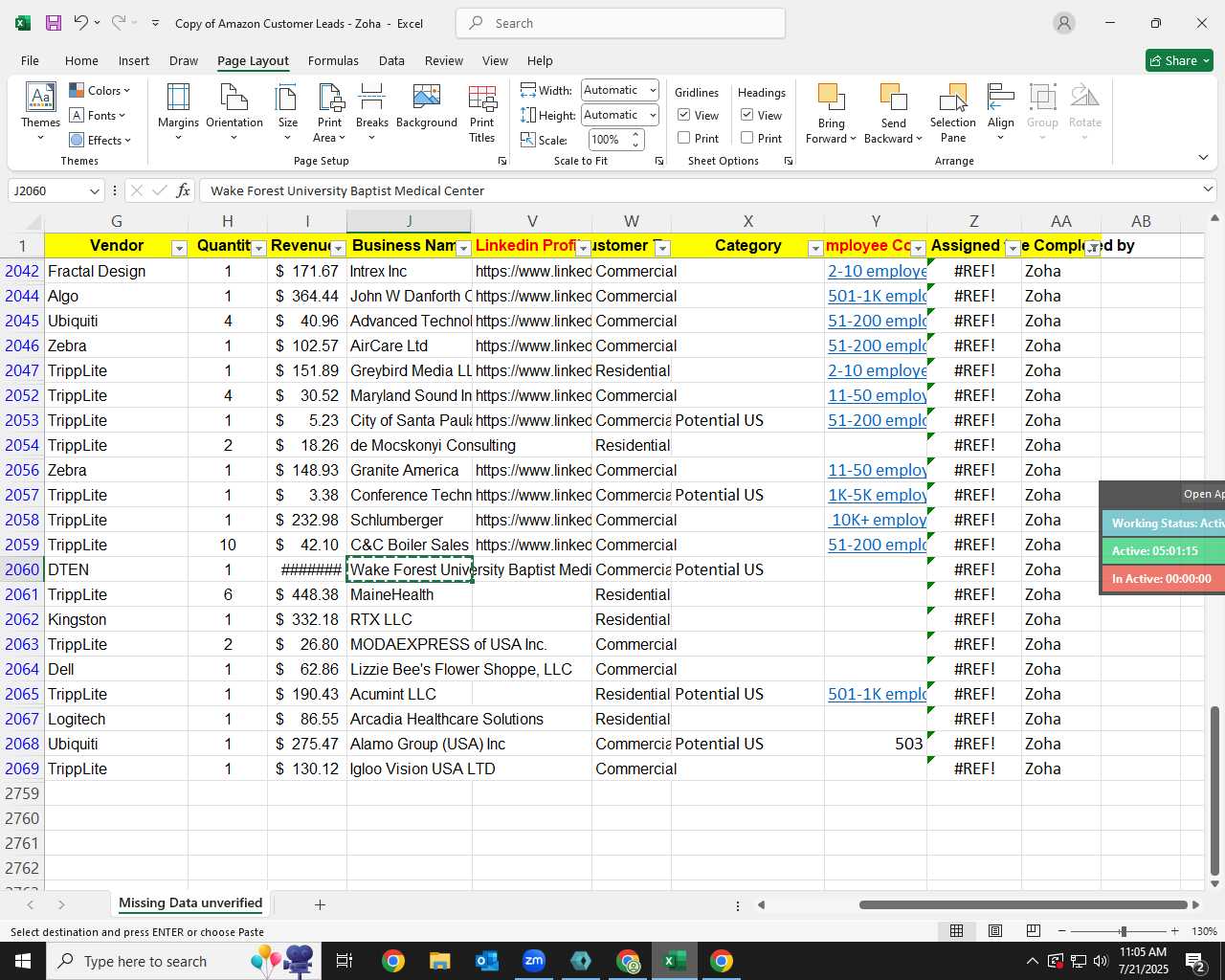Open the 501-1K employees link in row 2044
Image resolution: width=1225 pixels, height=980 pixels.
click(877, 296)
